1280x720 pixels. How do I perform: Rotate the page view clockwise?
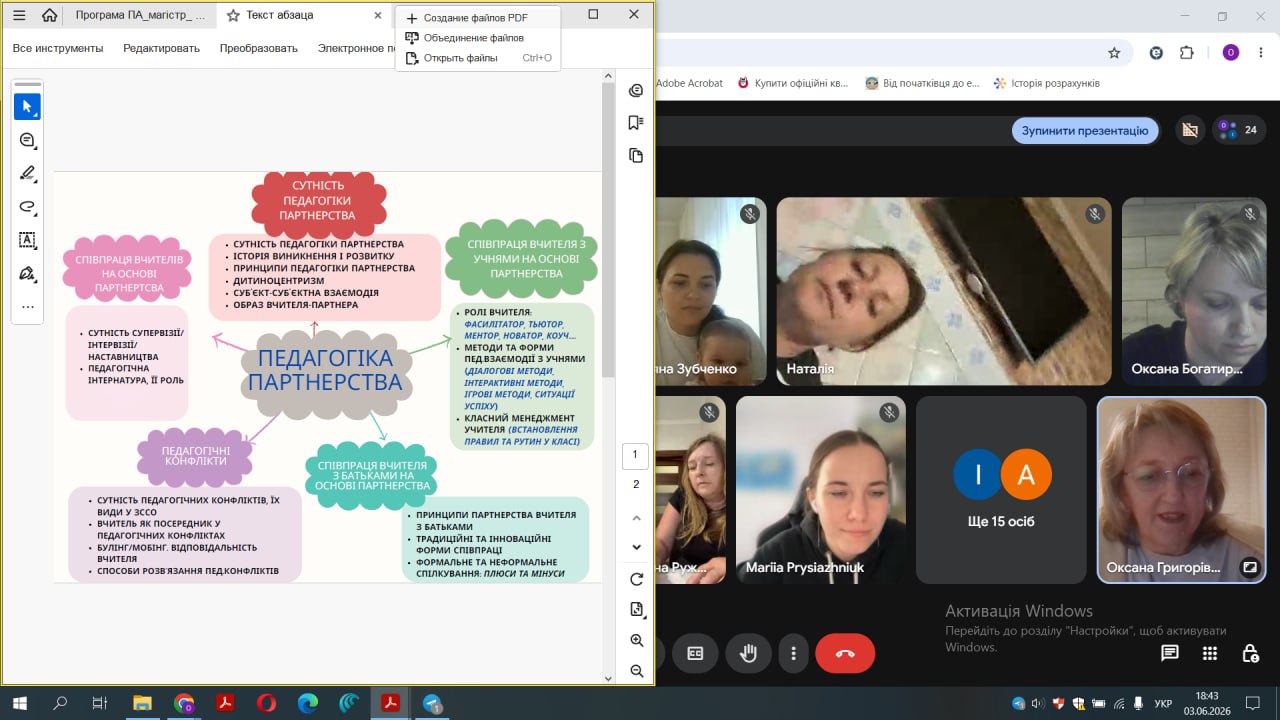coord(636,579)
